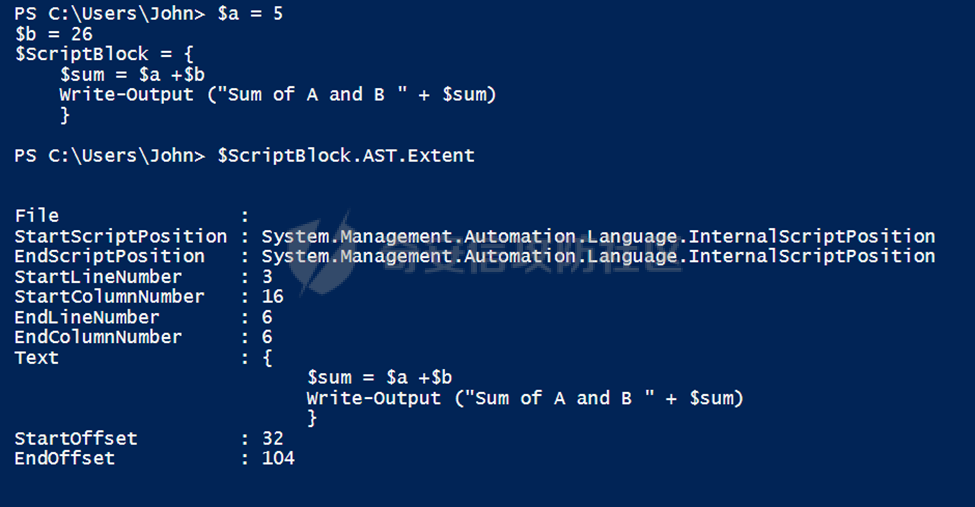Click the File property label
This screenshot has height=507, width=975.
coord(37,216)
